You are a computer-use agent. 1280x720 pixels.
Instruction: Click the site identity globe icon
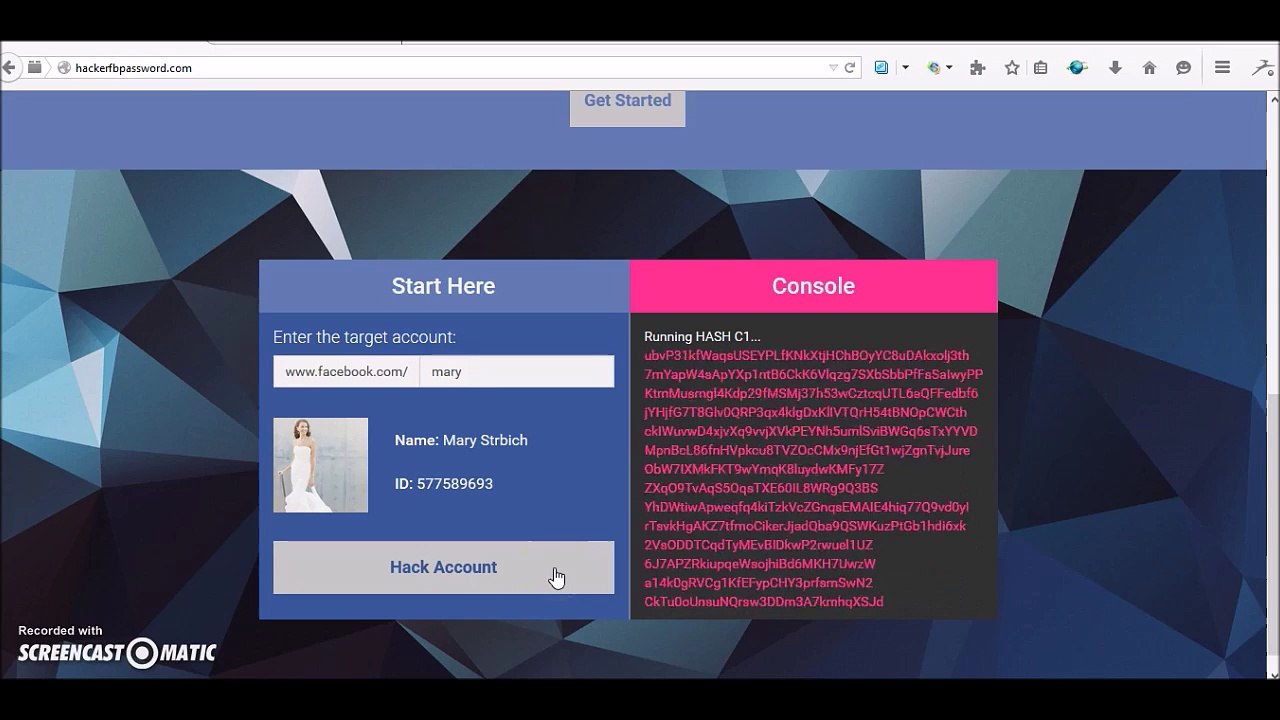tap(64, 68)
